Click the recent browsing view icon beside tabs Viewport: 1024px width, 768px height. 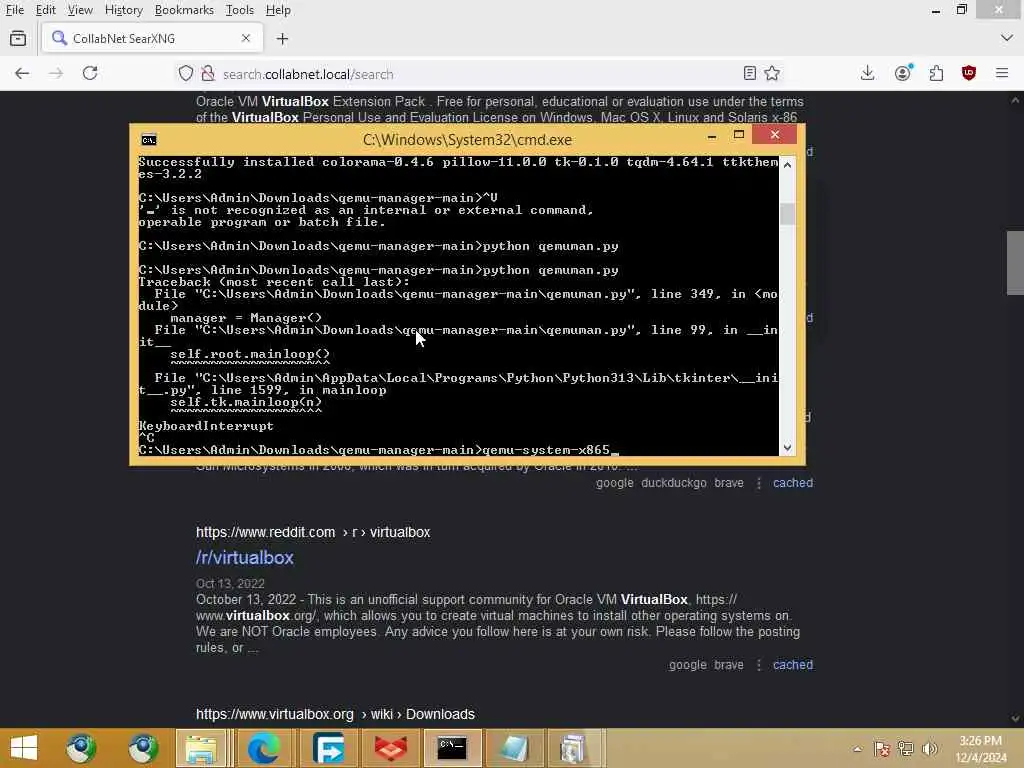18,39
